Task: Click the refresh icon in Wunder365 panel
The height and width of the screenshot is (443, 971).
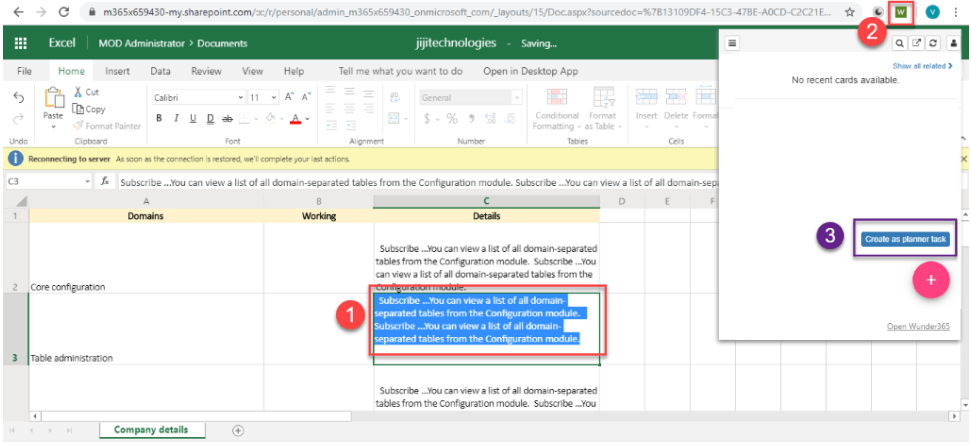Action: click(x=933, y=43)
